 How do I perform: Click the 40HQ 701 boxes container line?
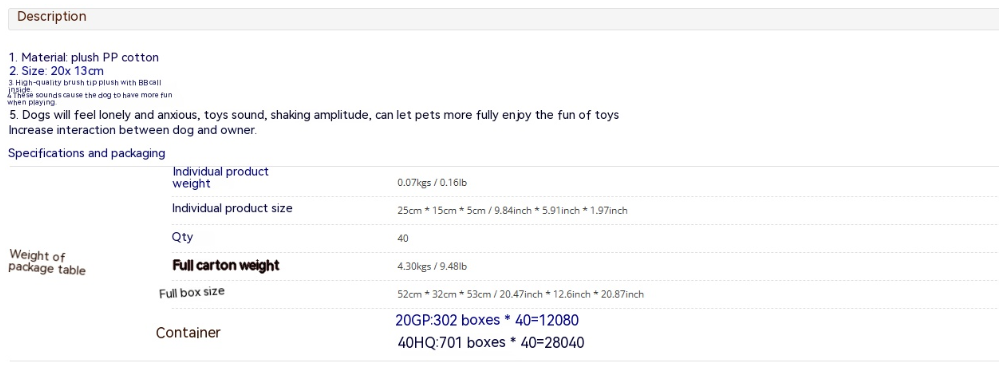pos(490,343)
